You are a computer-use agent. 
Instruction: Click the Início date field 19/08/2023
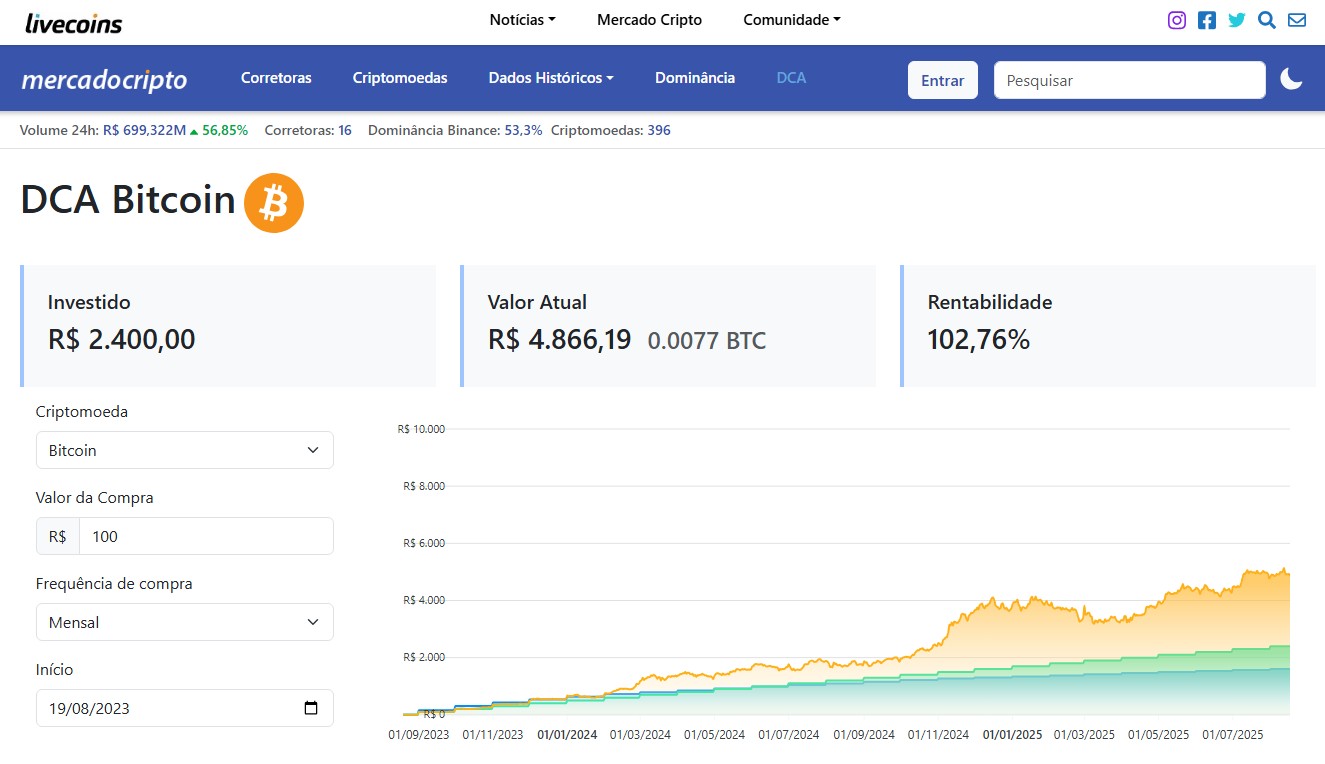(185, 708)
